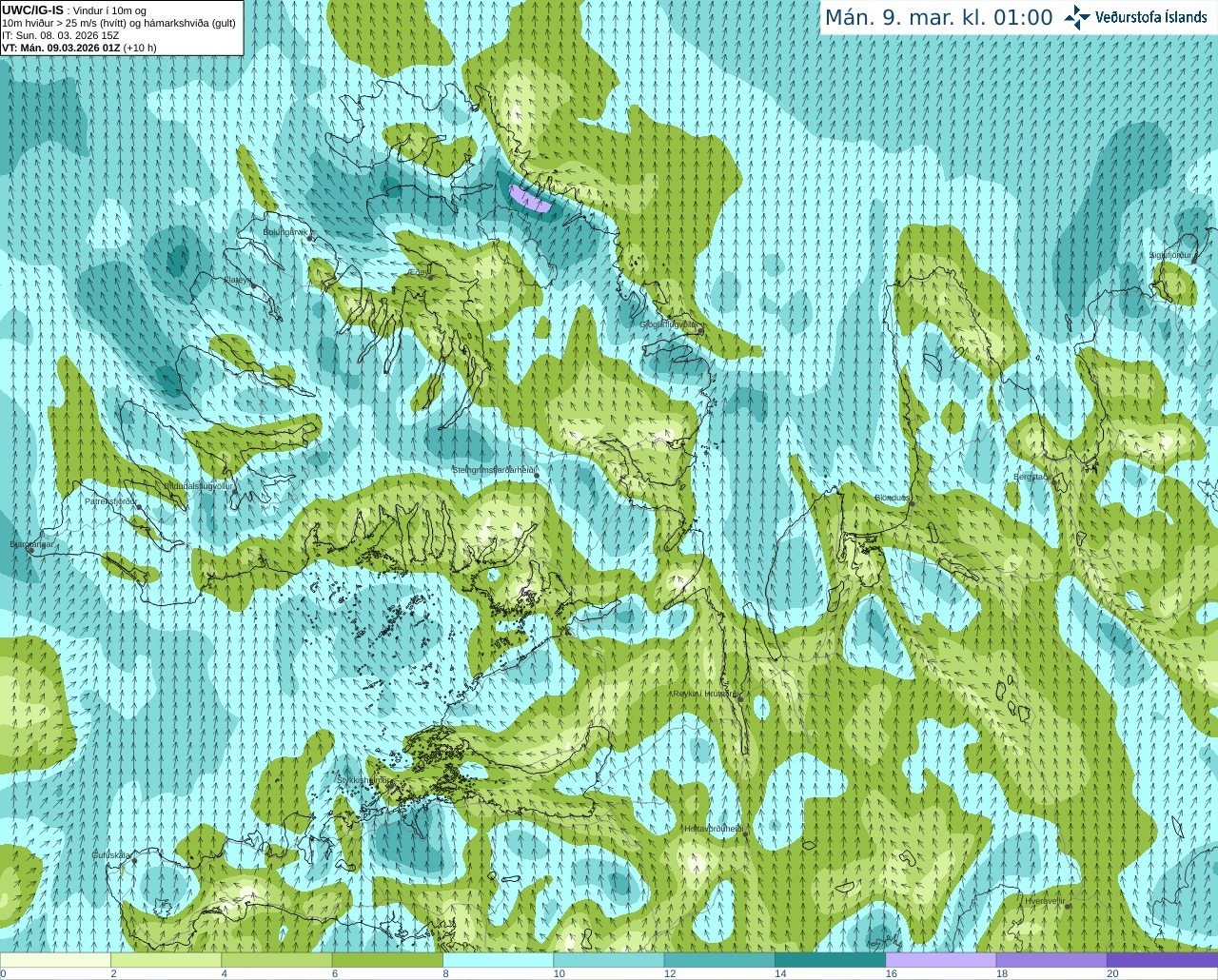Image resolution: width=1218 pixels, height=980 pixels.
Task: Pick the pale teal 10–12 legend swatch
Action: (609, 960)
